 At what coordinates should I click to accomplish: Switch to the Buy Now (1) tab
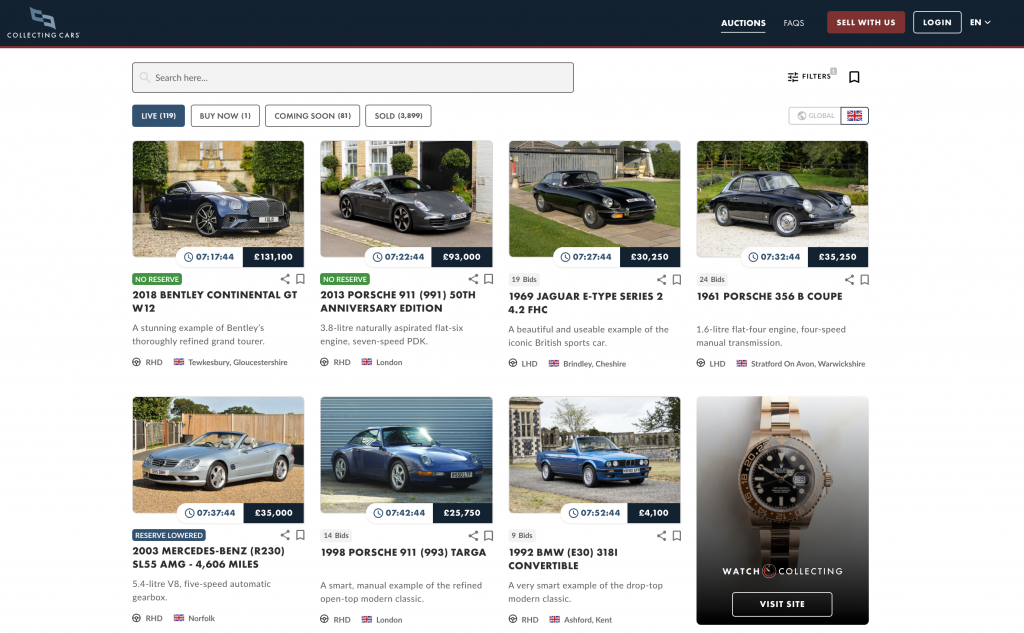pyautogui.click(x=225, y=116)
